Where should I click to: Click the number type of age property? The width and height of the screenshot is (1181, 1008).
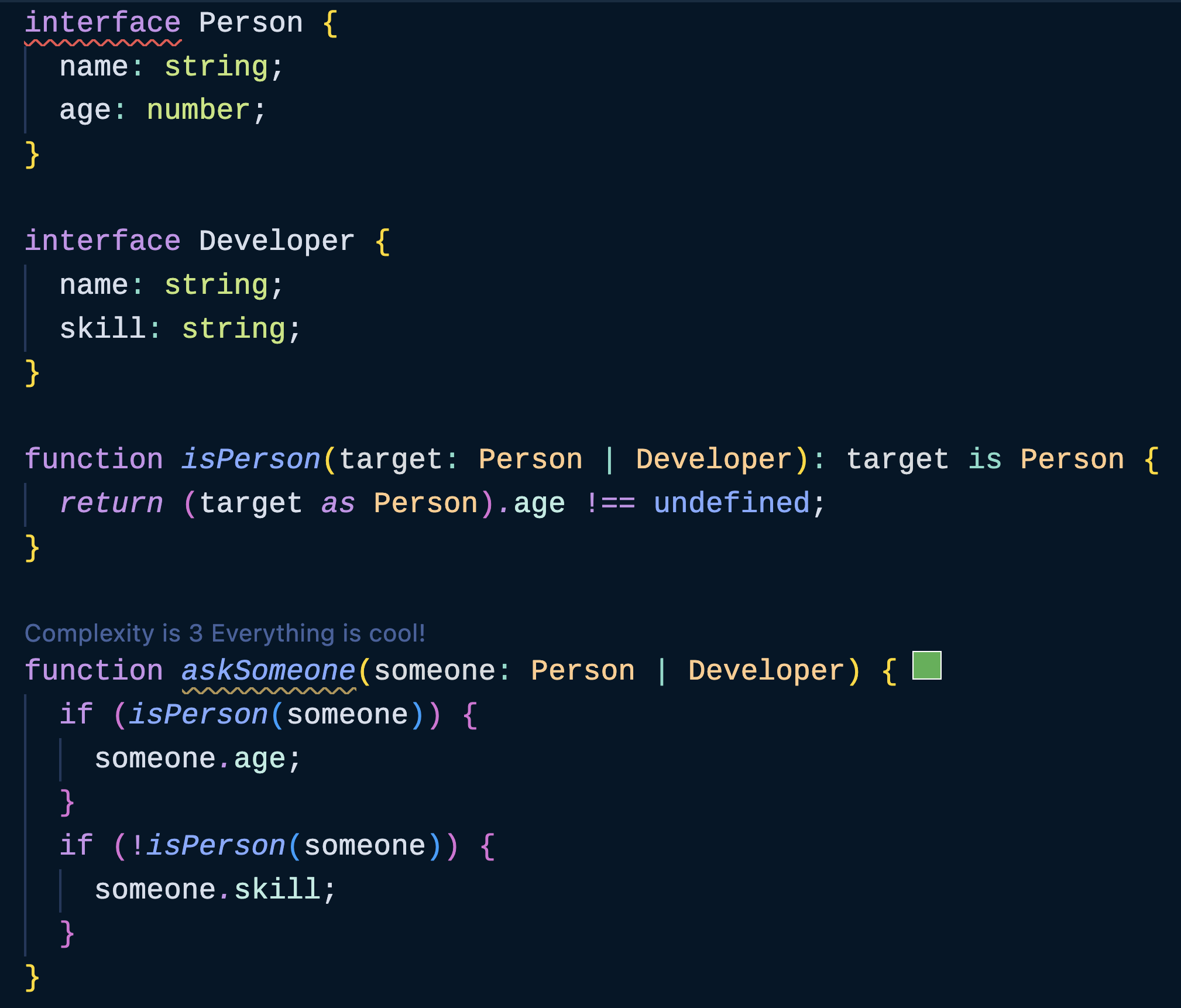pos(198,110)
